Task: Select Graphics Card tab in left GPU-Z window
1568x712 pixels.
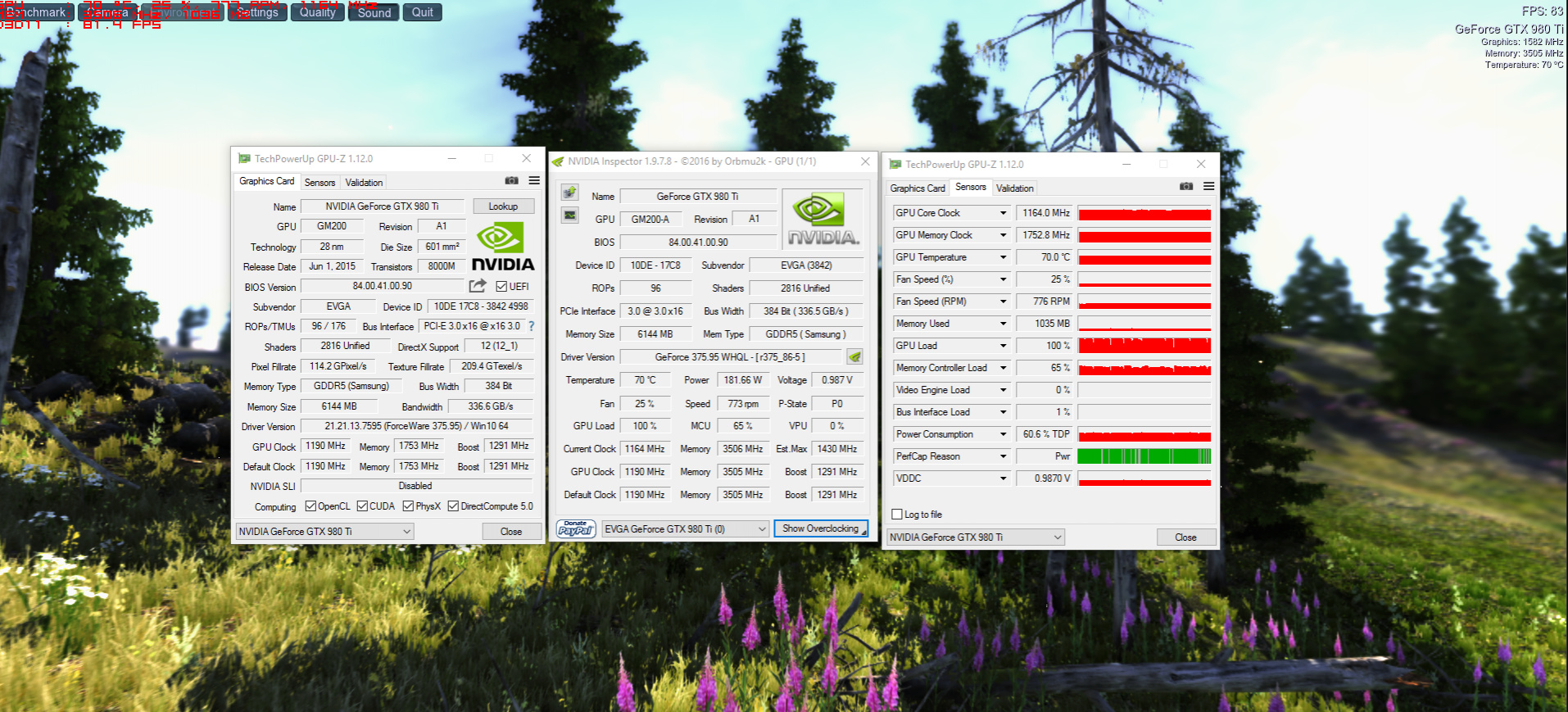Action: [x=267, y=181]
